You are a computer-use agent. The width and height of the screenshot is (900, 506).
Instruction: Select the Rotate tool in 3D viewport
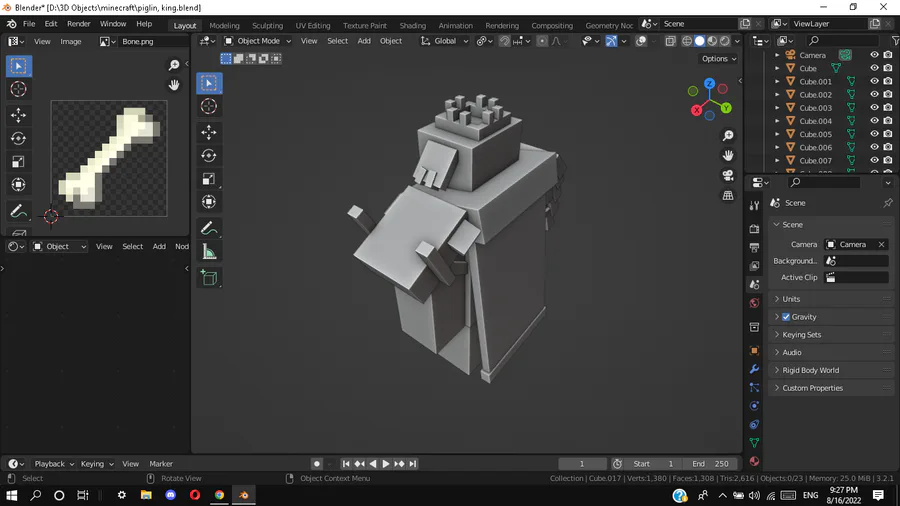209,155
